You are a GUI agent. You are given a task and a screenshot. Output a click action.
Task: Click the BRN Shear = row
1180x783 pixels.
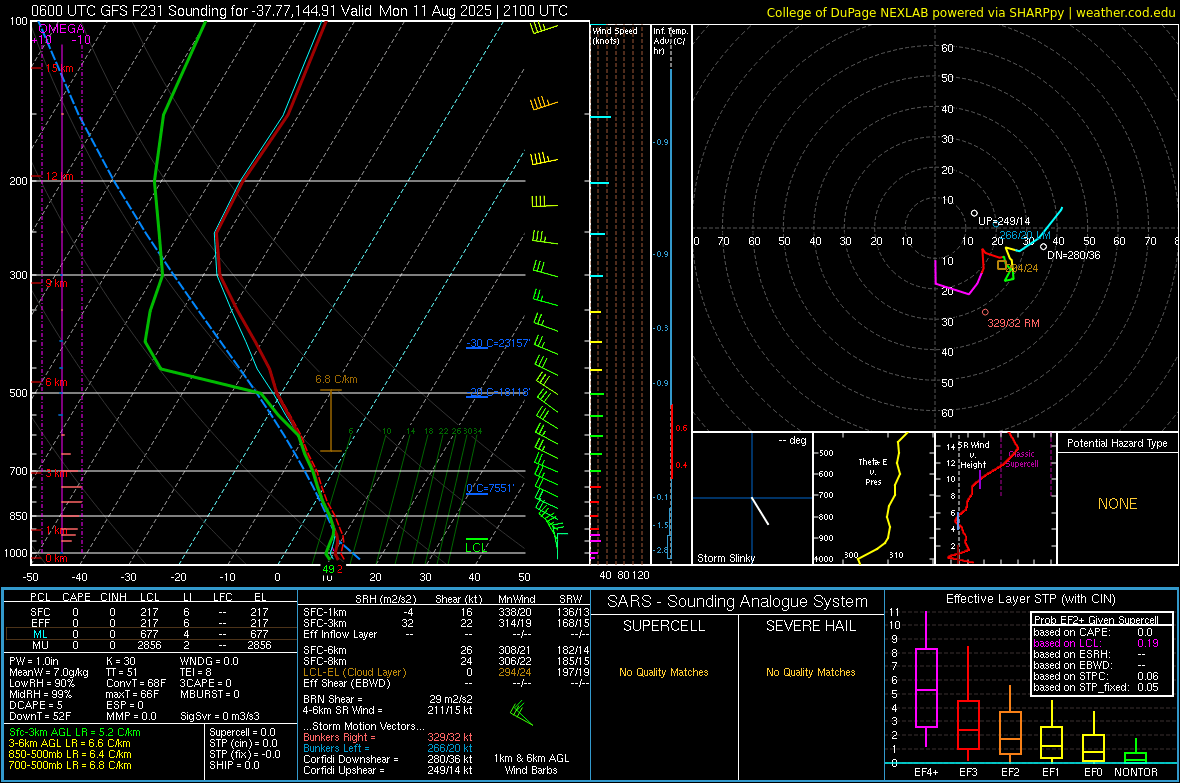388,699
